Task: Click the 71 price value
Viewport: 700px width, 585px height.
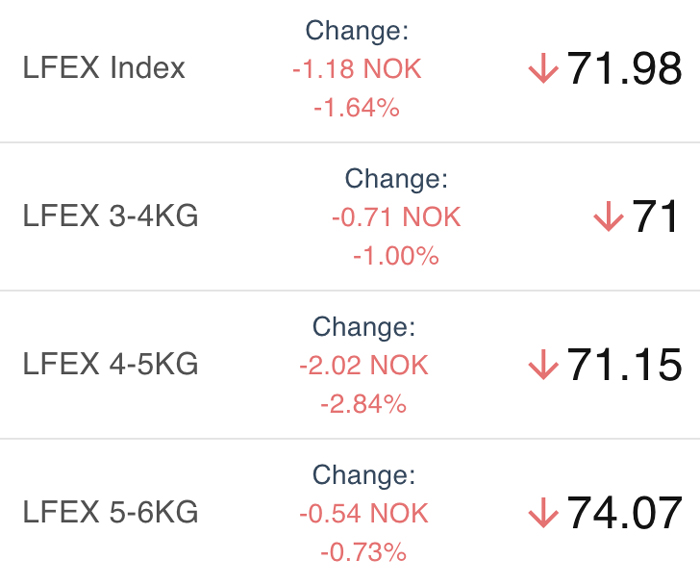Action: [x=655, y=216]
